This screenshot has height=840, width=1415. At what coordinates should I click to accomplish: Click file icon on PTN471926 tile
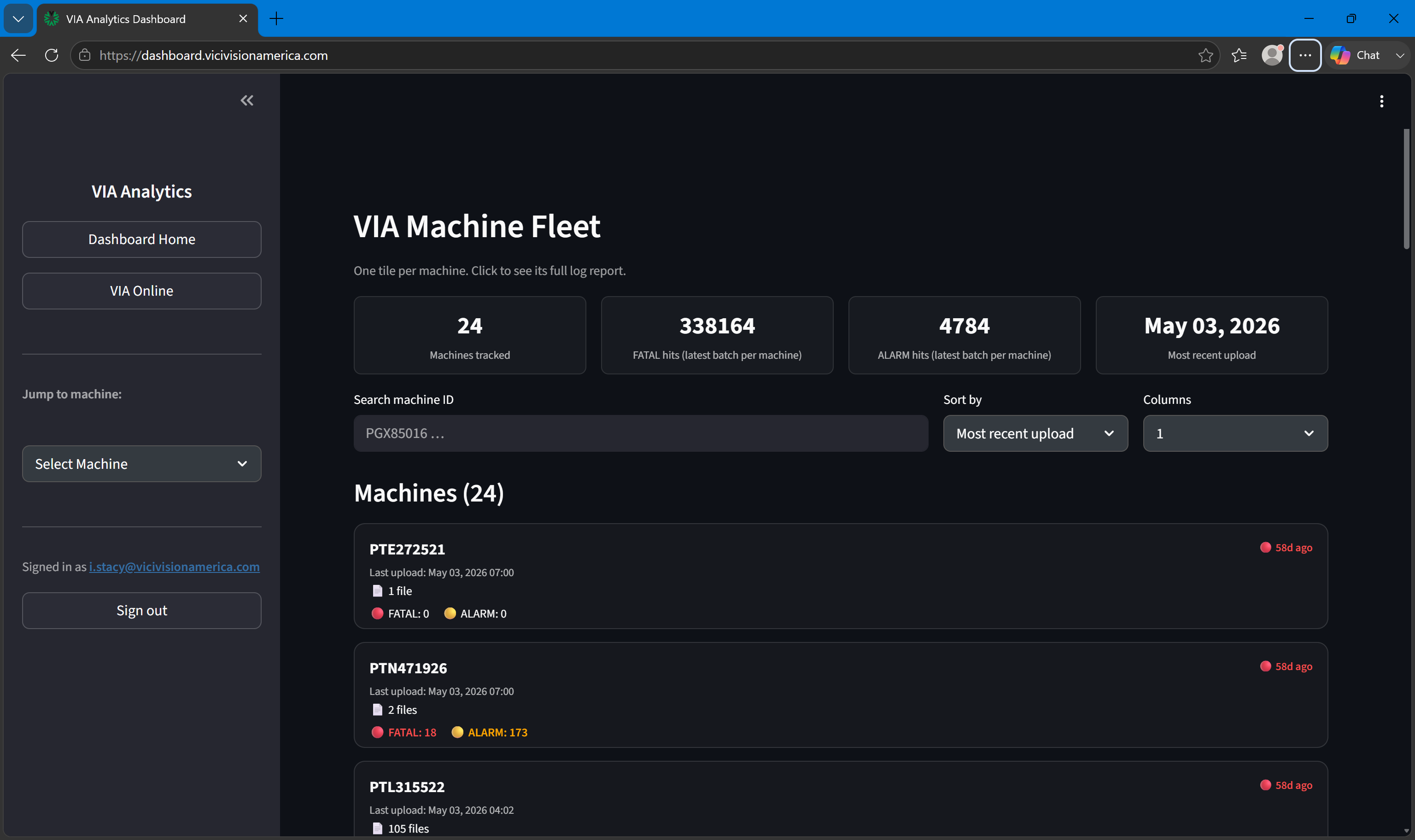pos(378,710)
